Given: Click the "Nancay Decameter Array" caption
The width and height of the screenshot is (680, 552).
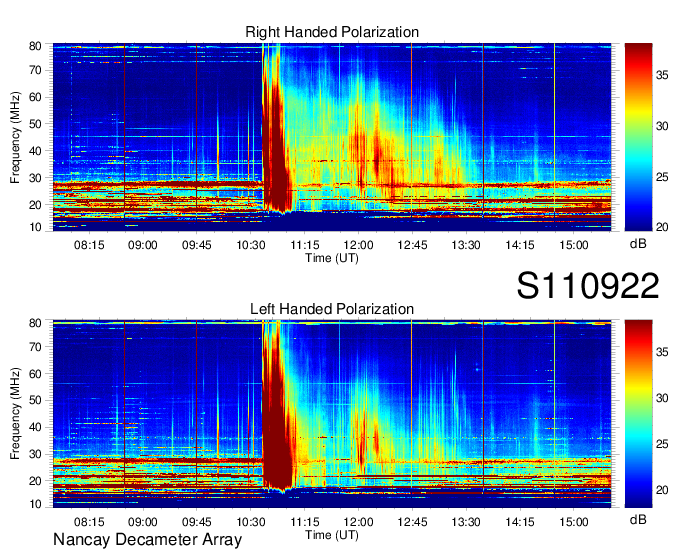Looking at the screenshot, I should 147,540.
